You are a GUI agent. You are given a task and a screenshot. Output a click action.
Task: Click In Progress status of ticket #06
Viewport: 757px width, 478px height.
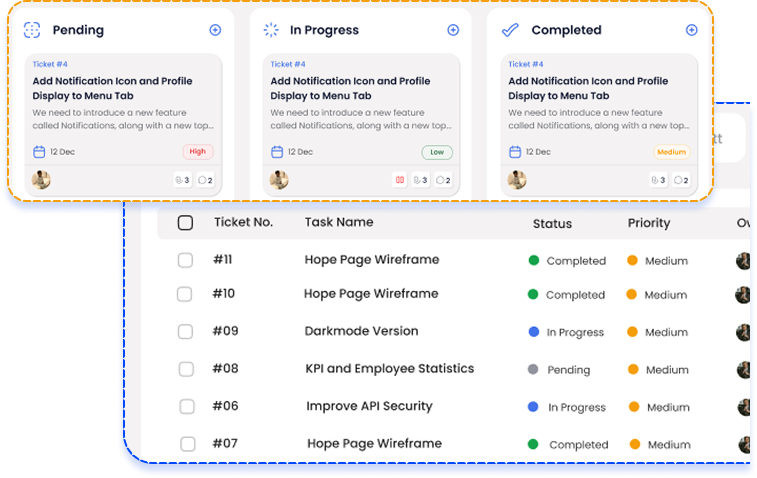[x=567, y=408]
